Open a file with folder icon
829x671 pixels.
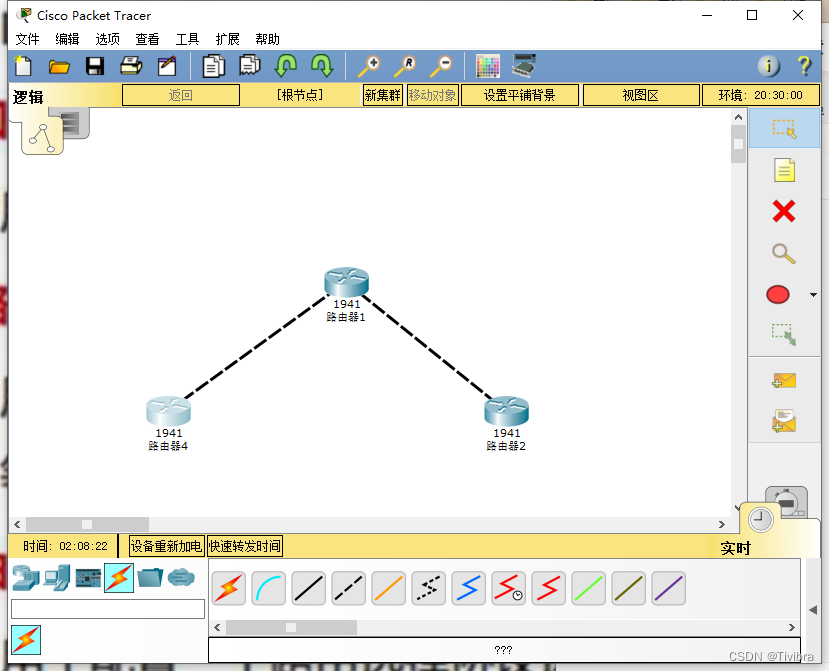tap(59, 67)
